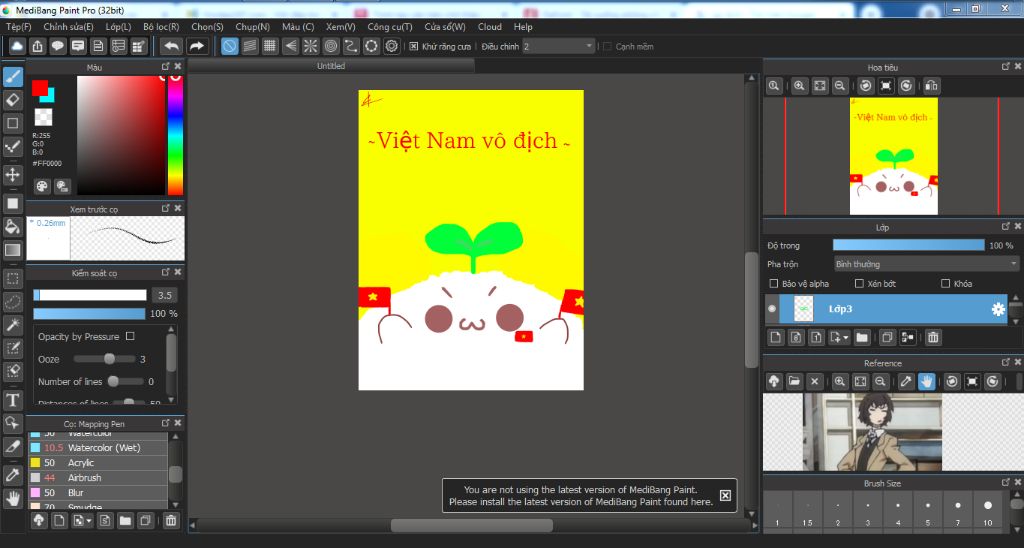Select the Hand pan tool
Image resolution: width=1024 pixels, height=548 pixels.
click(x=12, y=498)
